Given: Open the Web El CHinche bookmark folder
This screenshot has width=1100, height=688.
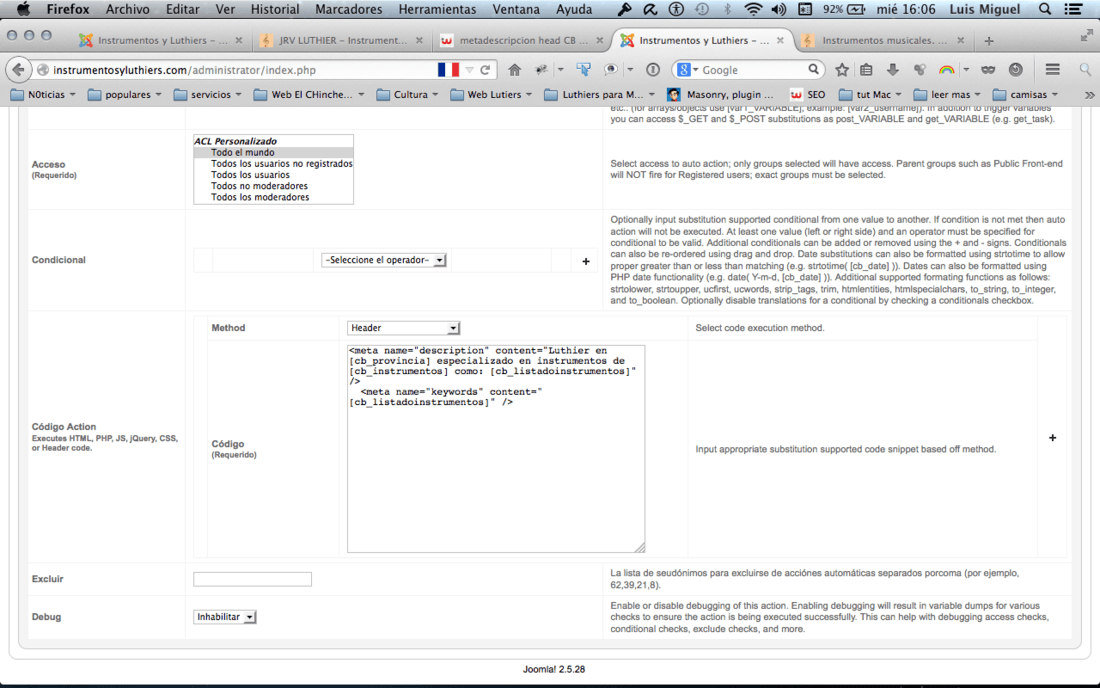Looking at the screenshot, I should pos(309,95).
